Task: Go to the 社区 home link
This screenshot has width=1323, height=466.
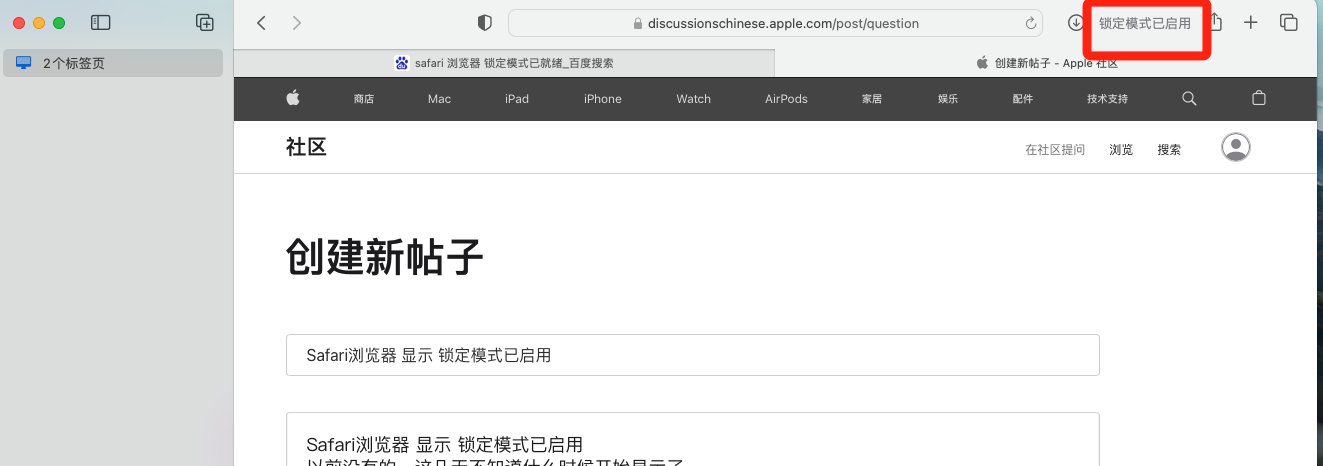Action: click(x=306, y=147)
